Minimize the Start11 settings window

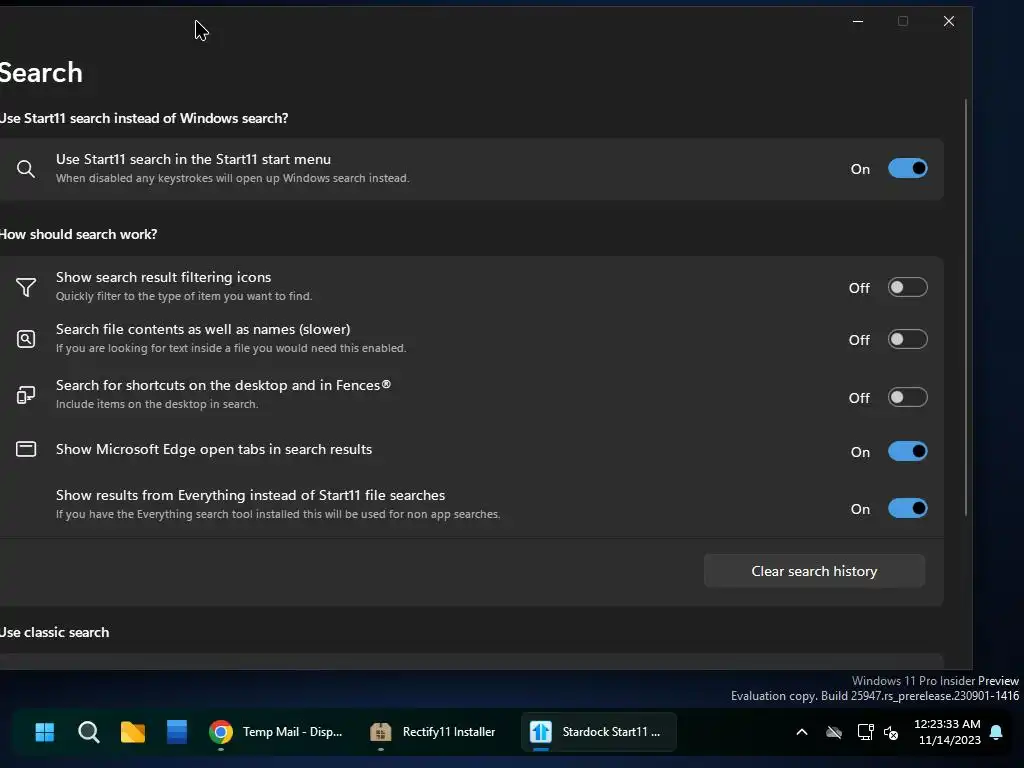pyautogui.click(x=858, y=22)
